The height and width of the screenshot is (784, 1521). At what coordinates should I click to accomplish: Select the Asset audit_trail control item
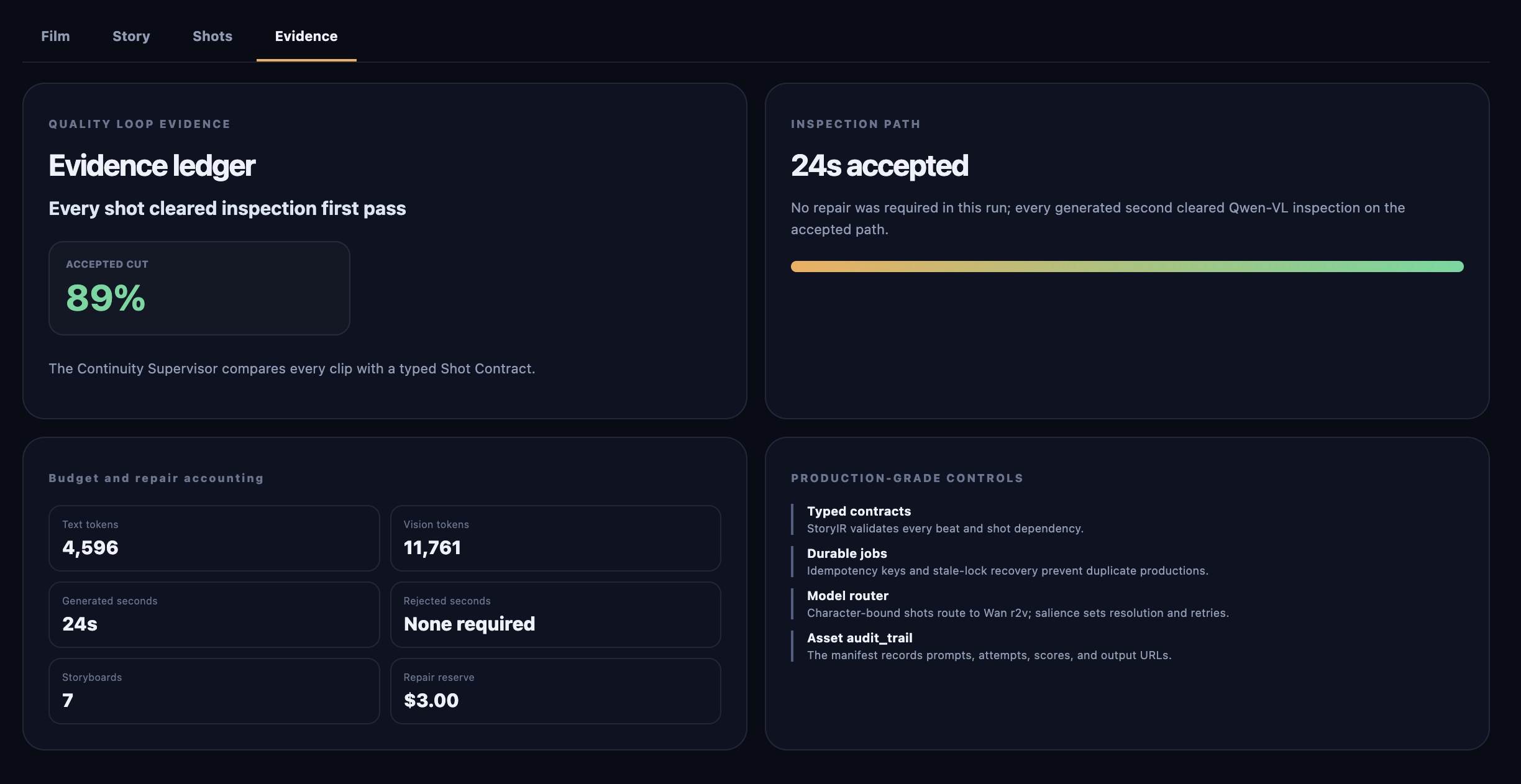[982, 646]
